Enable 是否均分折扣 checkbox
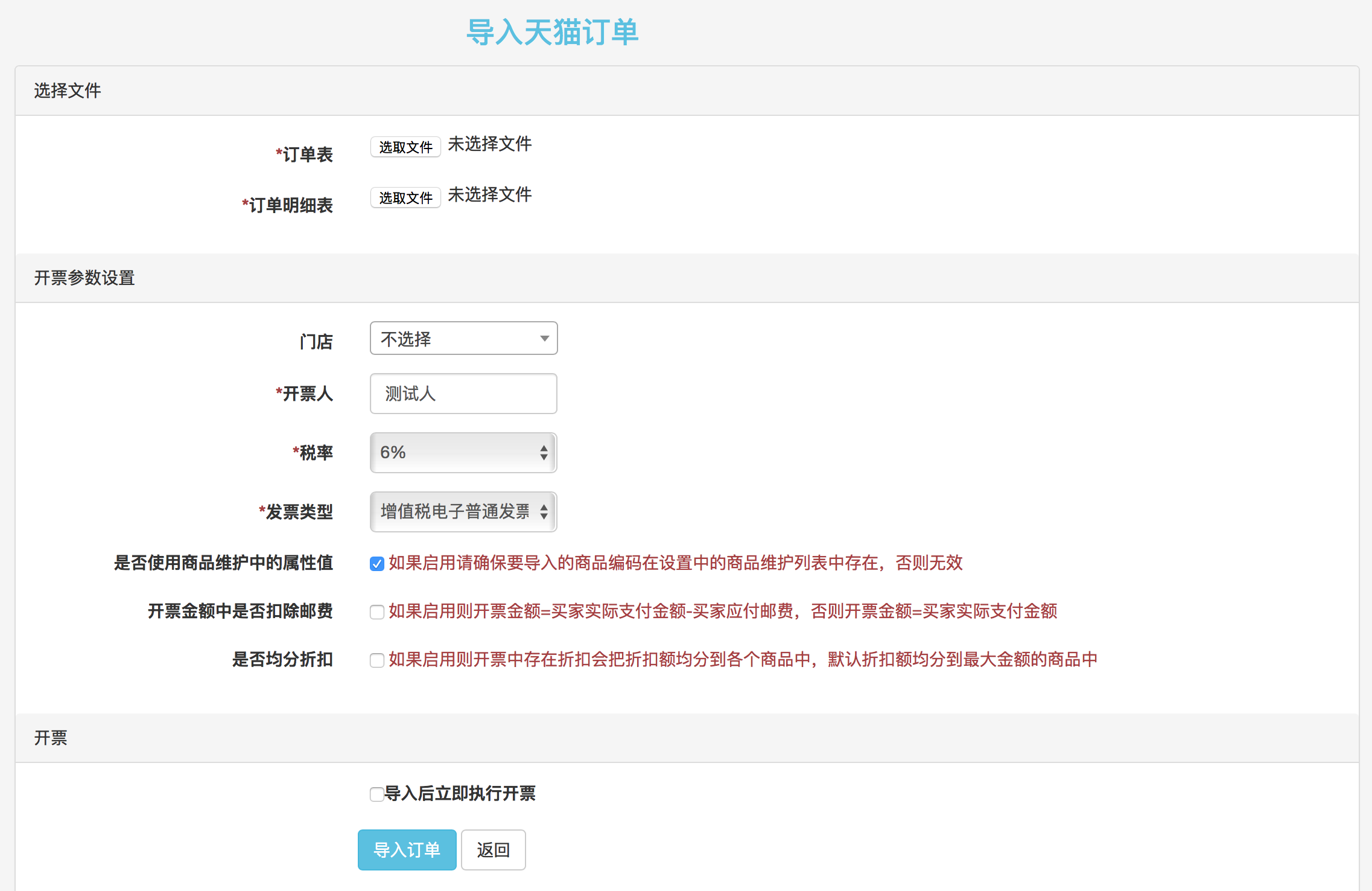 tap(377, 660)
